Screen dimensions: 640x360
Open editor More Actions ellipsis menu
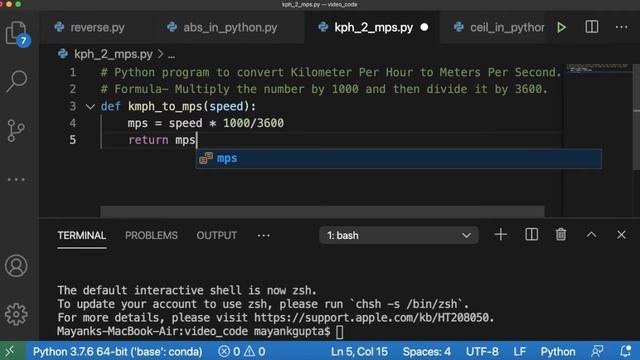[x=622, y=27]
